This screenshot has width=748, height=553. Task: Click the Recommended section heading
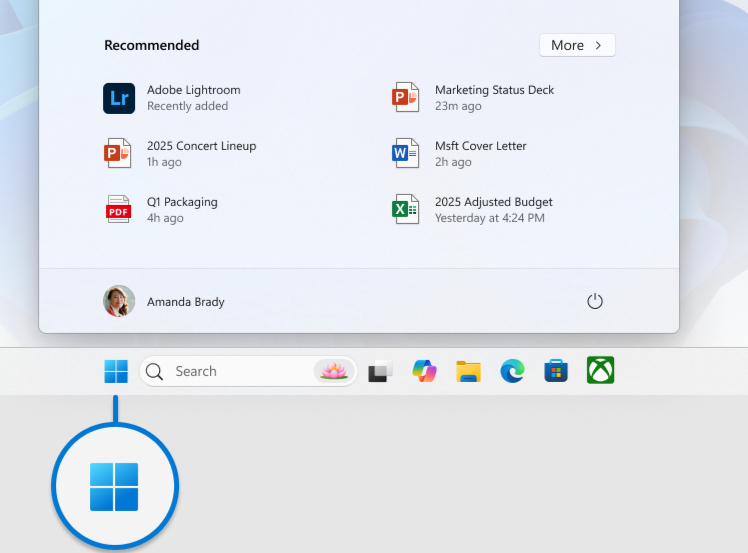(x=152, y=45)
